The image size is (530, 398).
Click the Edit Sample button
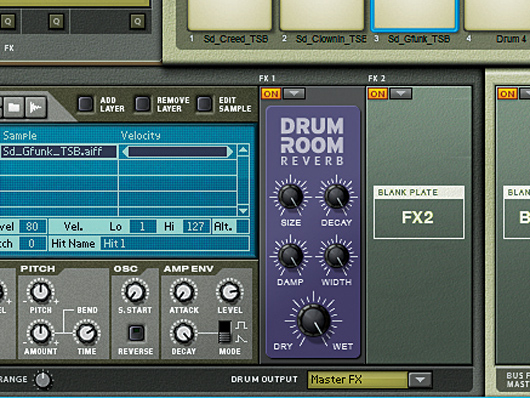pos(204,104)
